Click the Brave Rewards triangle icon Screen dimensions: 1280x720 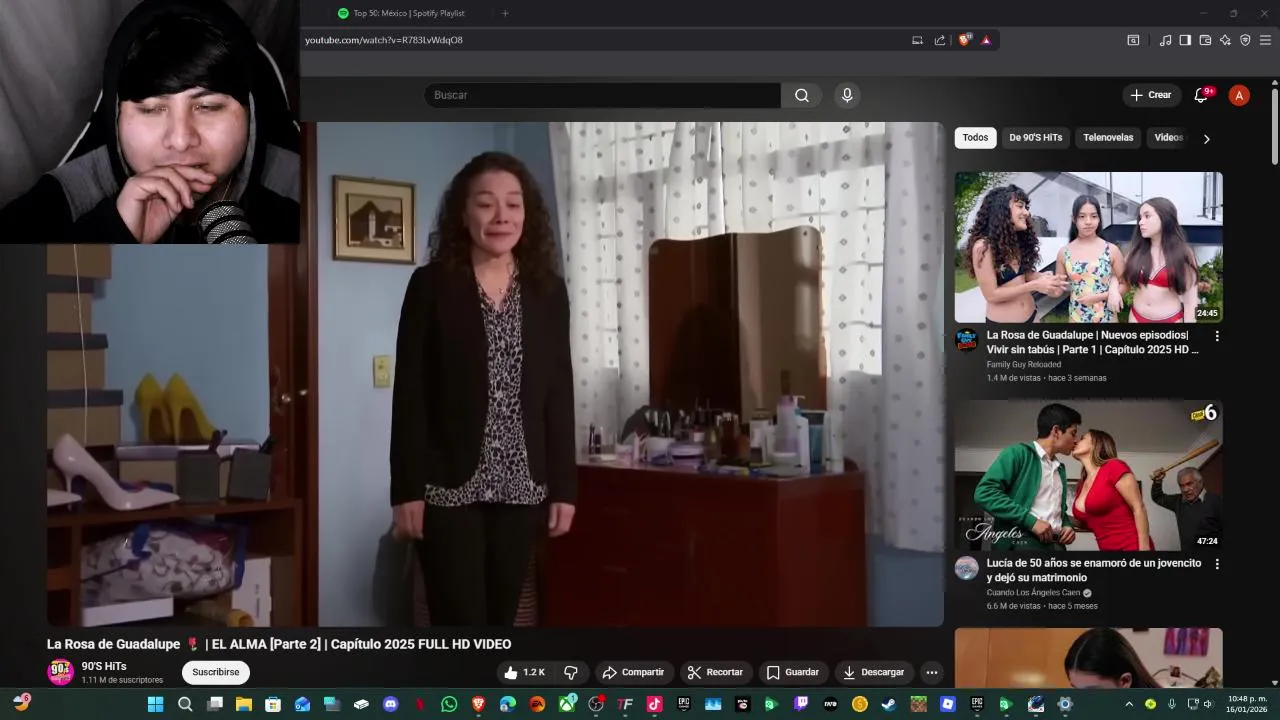point(986,40)
